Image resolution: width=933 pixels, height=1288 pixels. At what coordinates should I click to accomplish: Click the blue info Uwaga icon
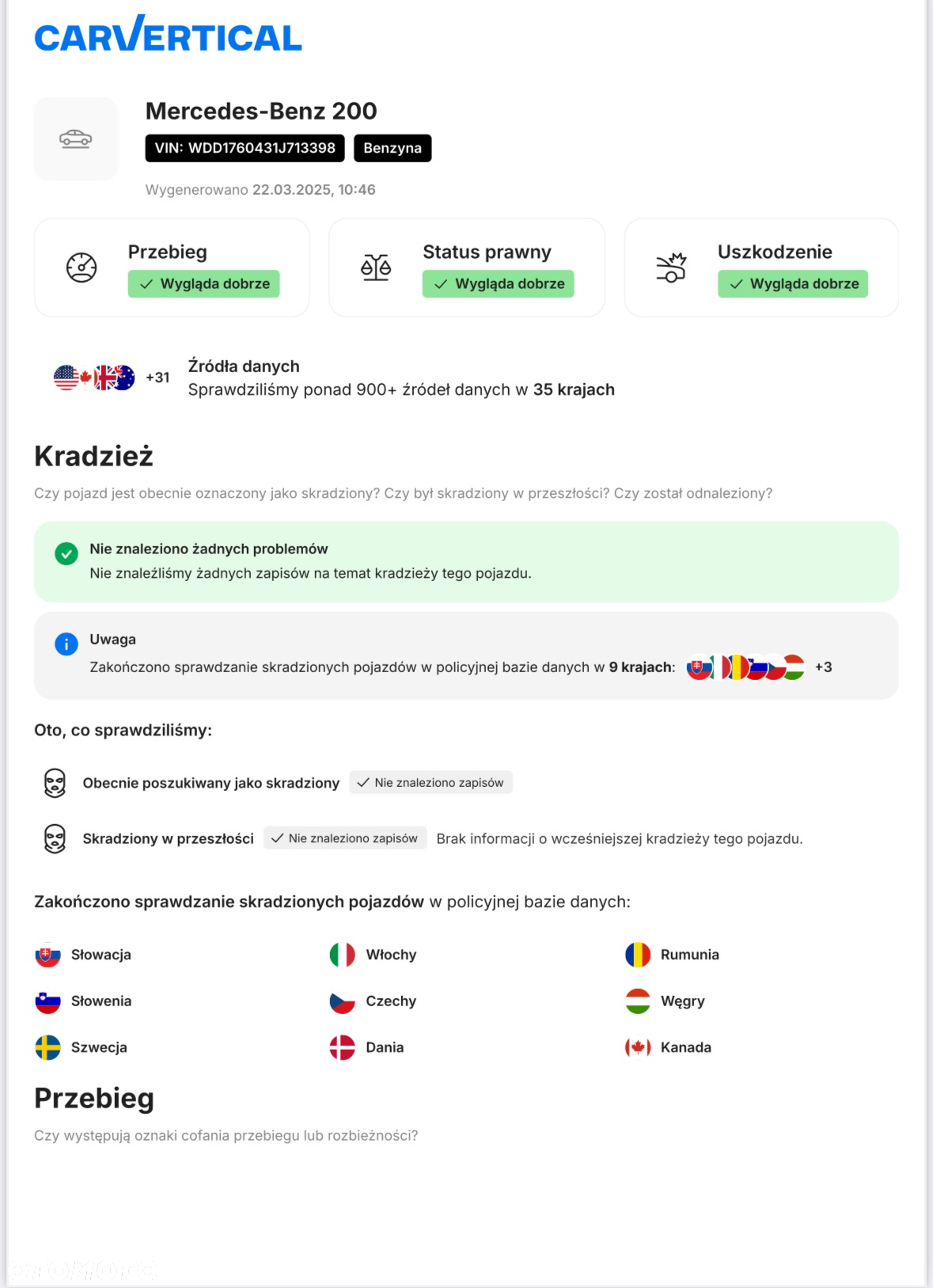point(66,644)
